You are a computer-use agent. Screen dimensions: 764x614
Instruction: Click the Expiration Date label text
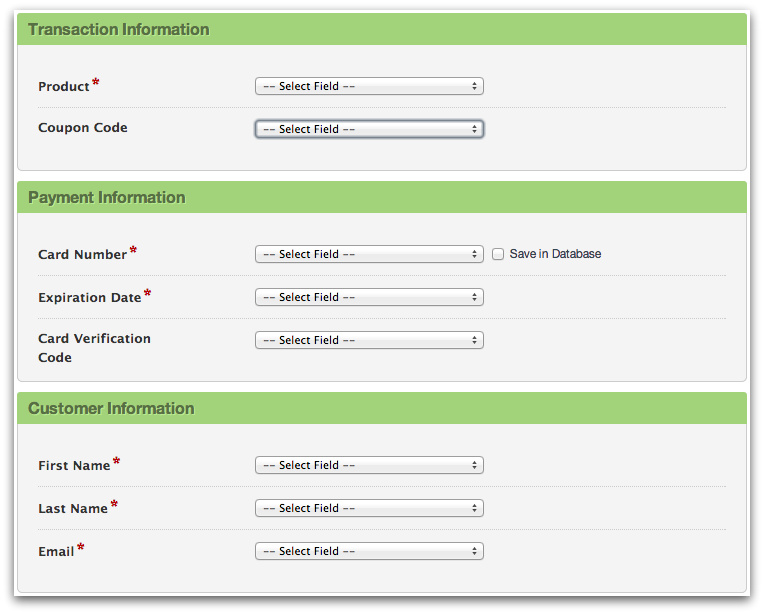90,298
